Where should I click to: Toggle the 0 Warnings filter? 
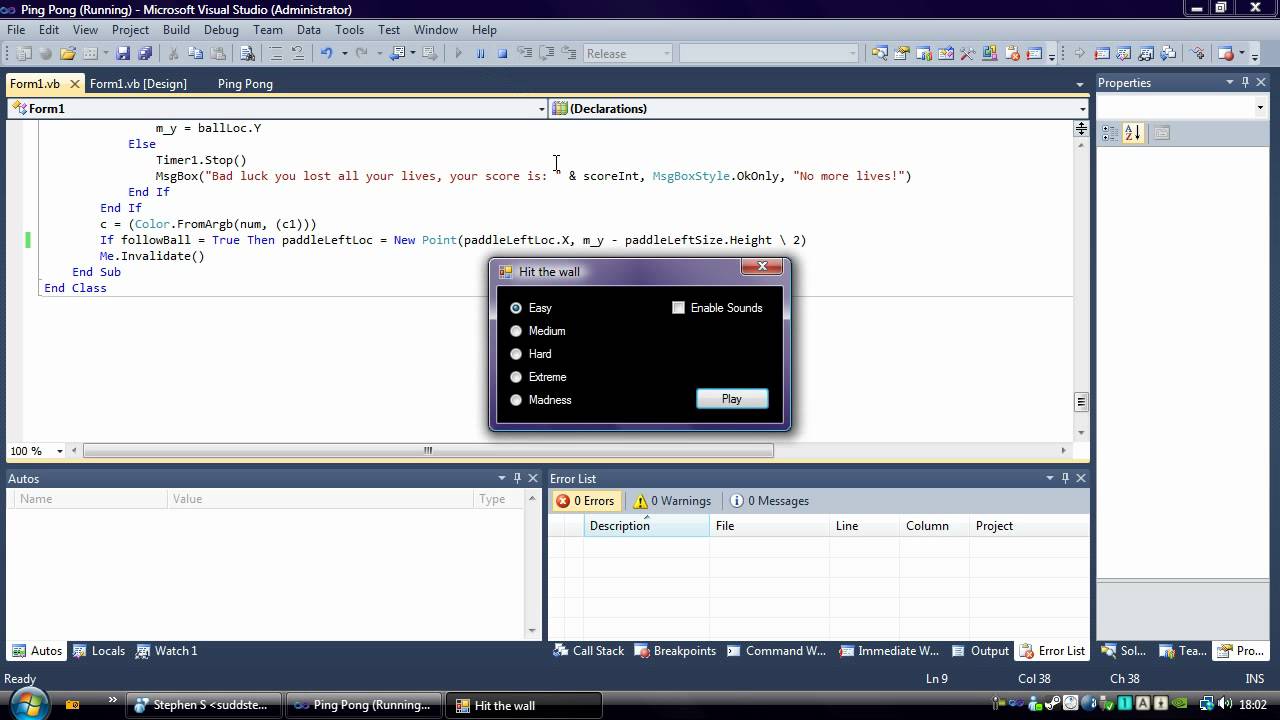[671, 501]
